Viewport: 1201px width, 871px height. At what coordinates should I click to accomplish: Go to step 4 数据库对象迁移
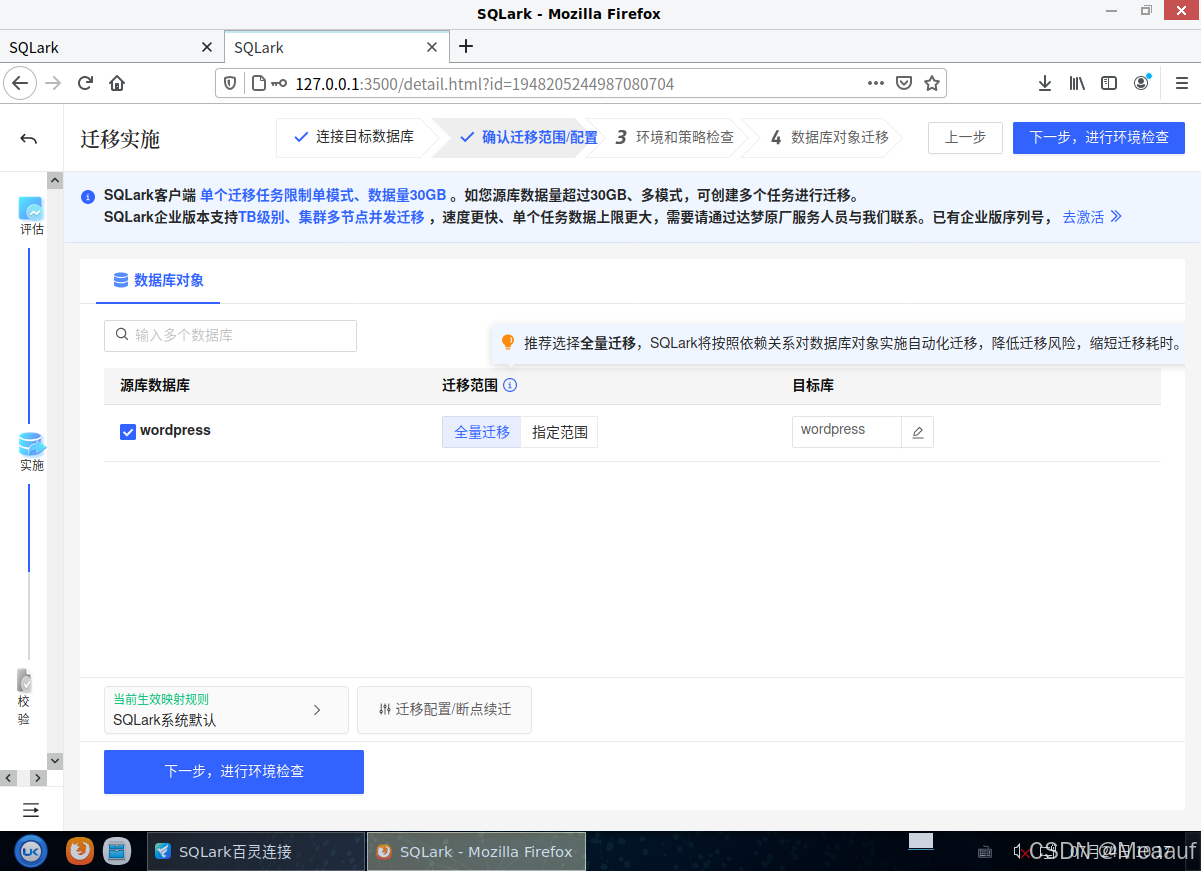coord(830,137)
